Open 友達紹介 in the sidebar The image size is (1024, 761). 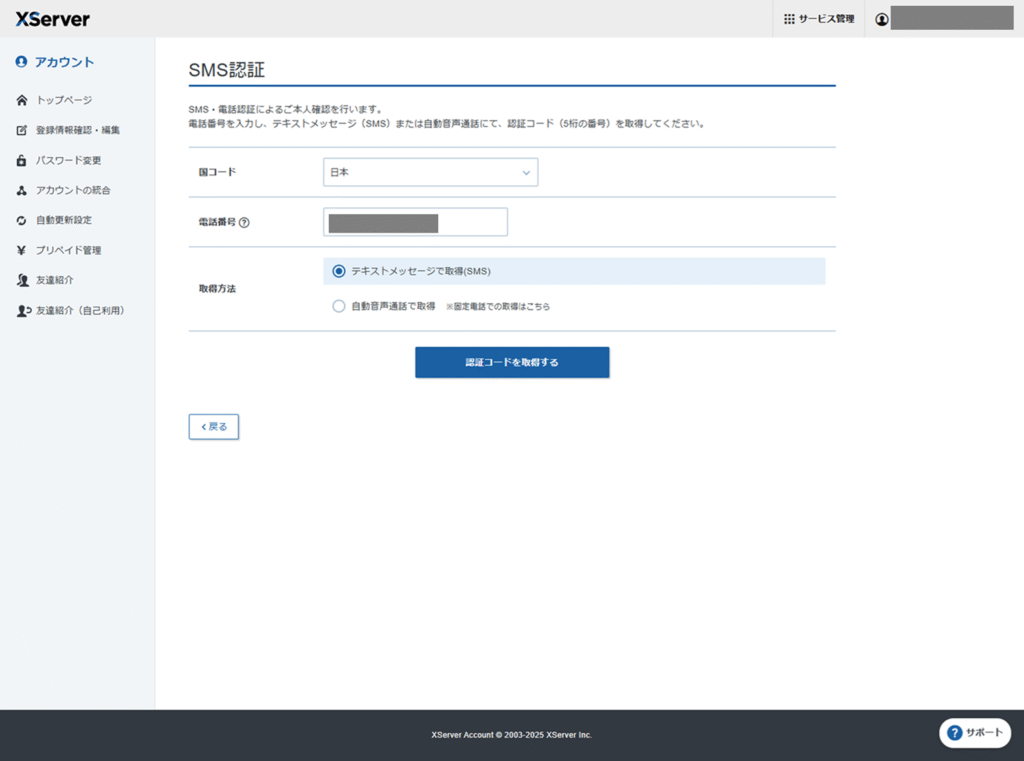(54, 280)
